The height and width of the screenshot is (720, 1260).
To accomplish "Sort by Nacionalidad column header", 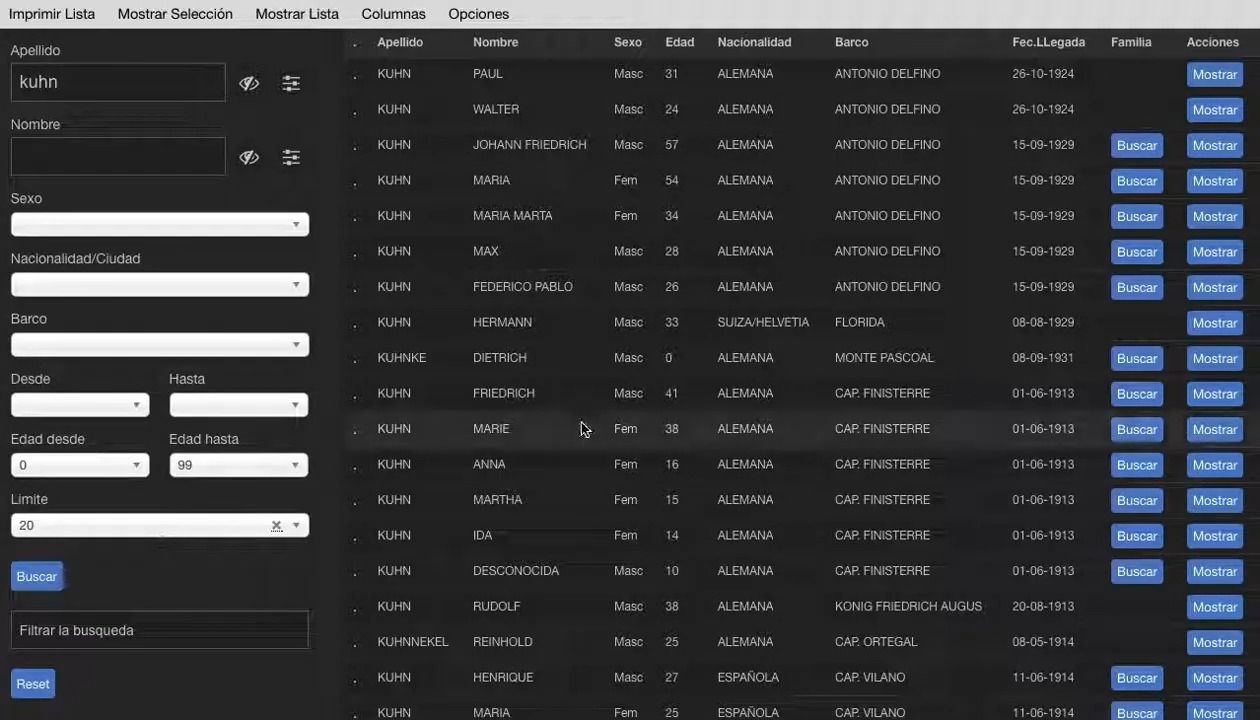I will (x=754, y=42).
